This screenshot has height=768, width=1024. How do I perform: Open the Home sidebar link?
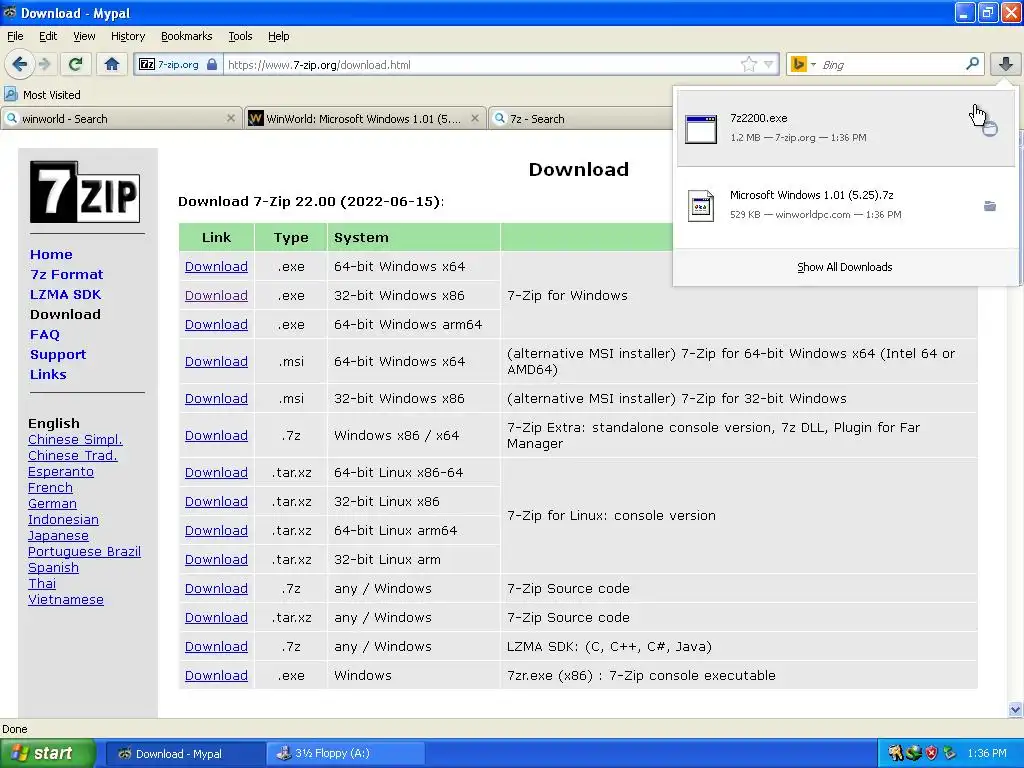pos(51,254)
